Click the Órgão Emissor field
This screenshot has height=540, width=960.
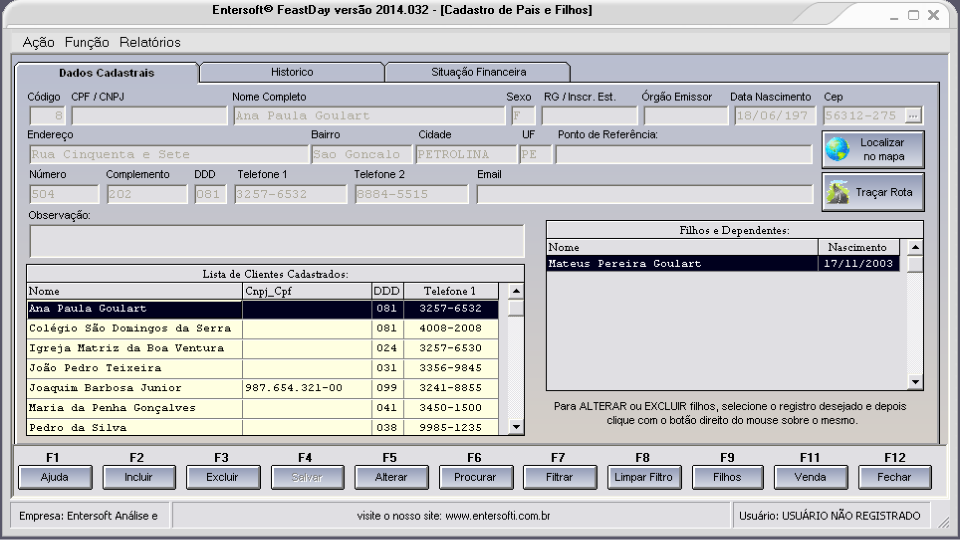pos(686,116)
